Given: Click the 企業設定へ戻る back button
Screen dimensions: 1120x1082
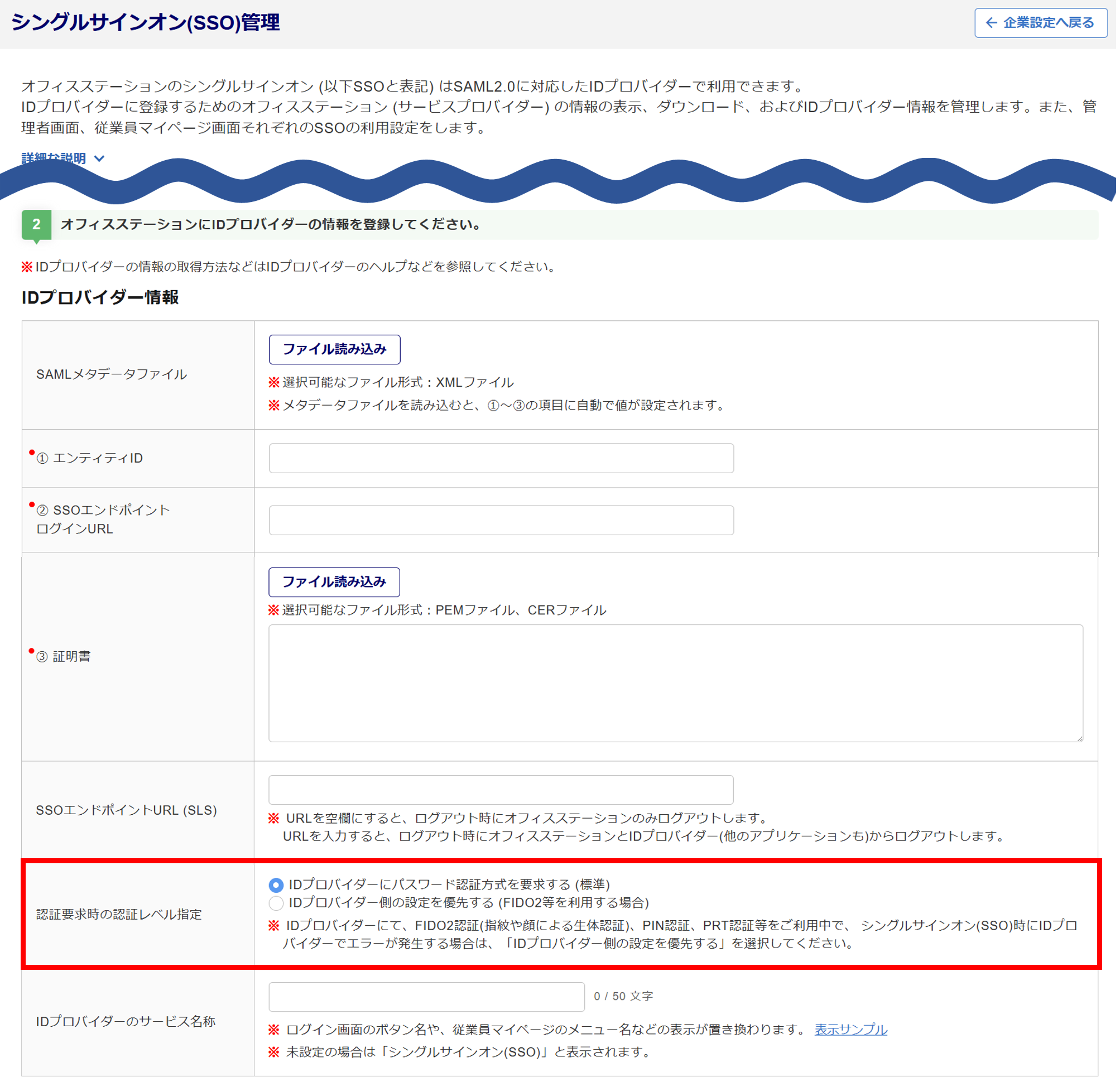Looking at the screenshot, I should [x=1040, y=23].
